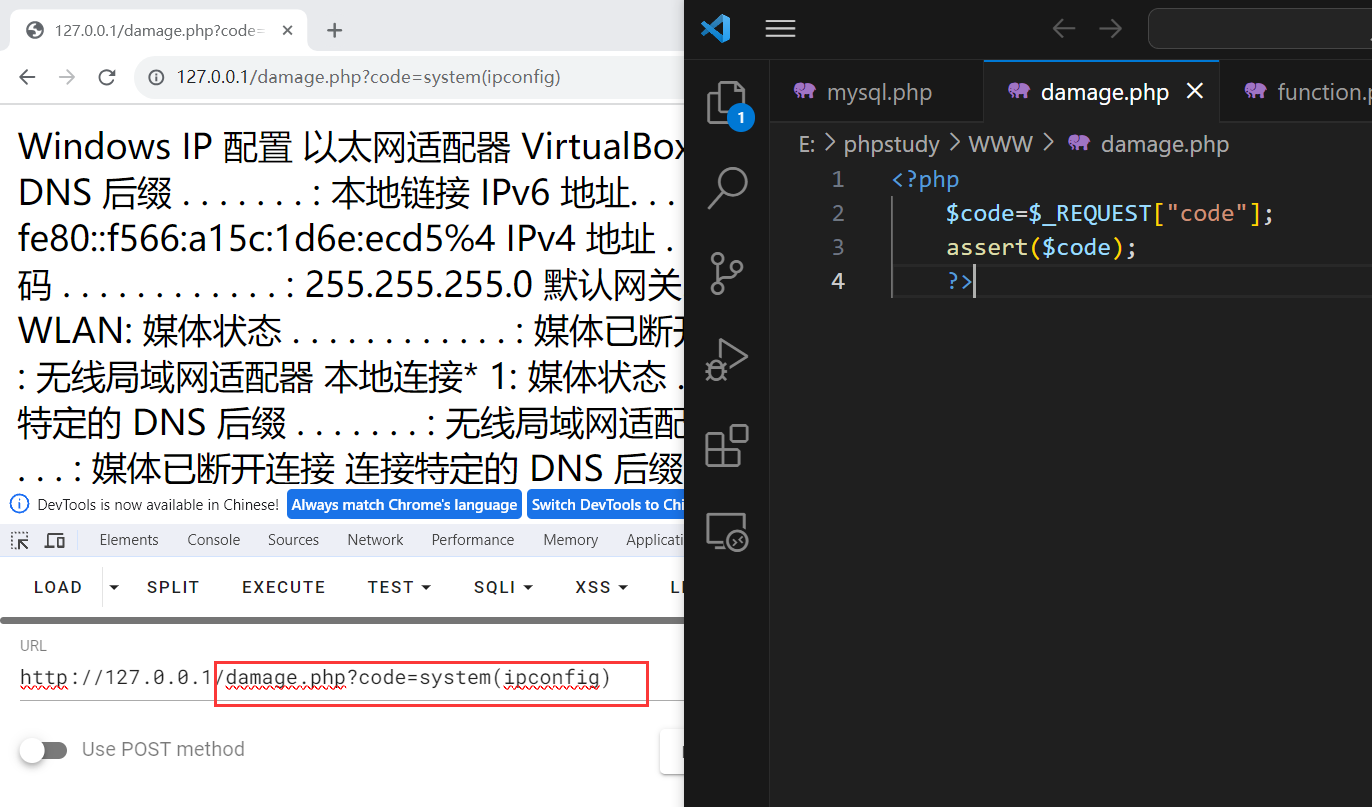Click HackBar LOAD button
The width and height of the screenshot is (1372, 807).
click(58, 587)
